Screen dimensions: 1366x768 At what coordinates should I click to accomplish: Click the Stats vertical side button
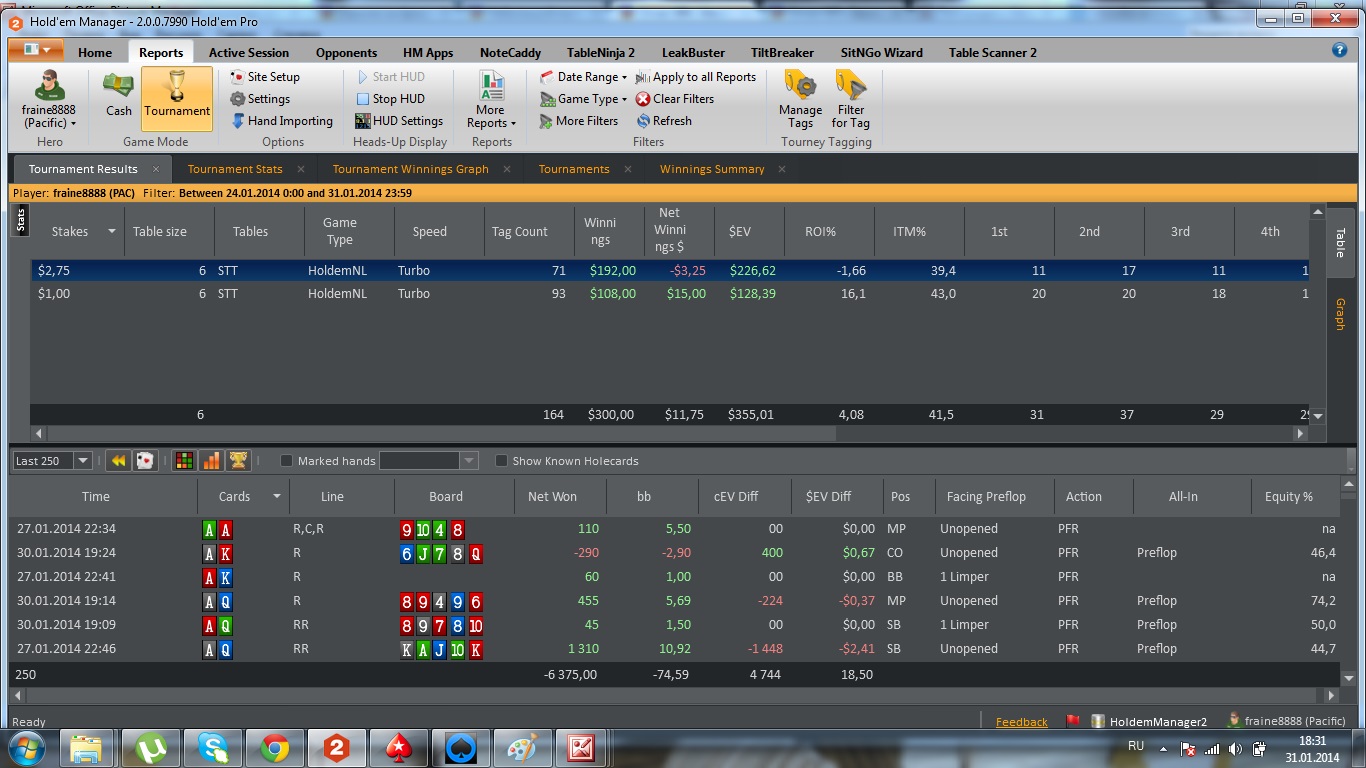tap(20, 220)
